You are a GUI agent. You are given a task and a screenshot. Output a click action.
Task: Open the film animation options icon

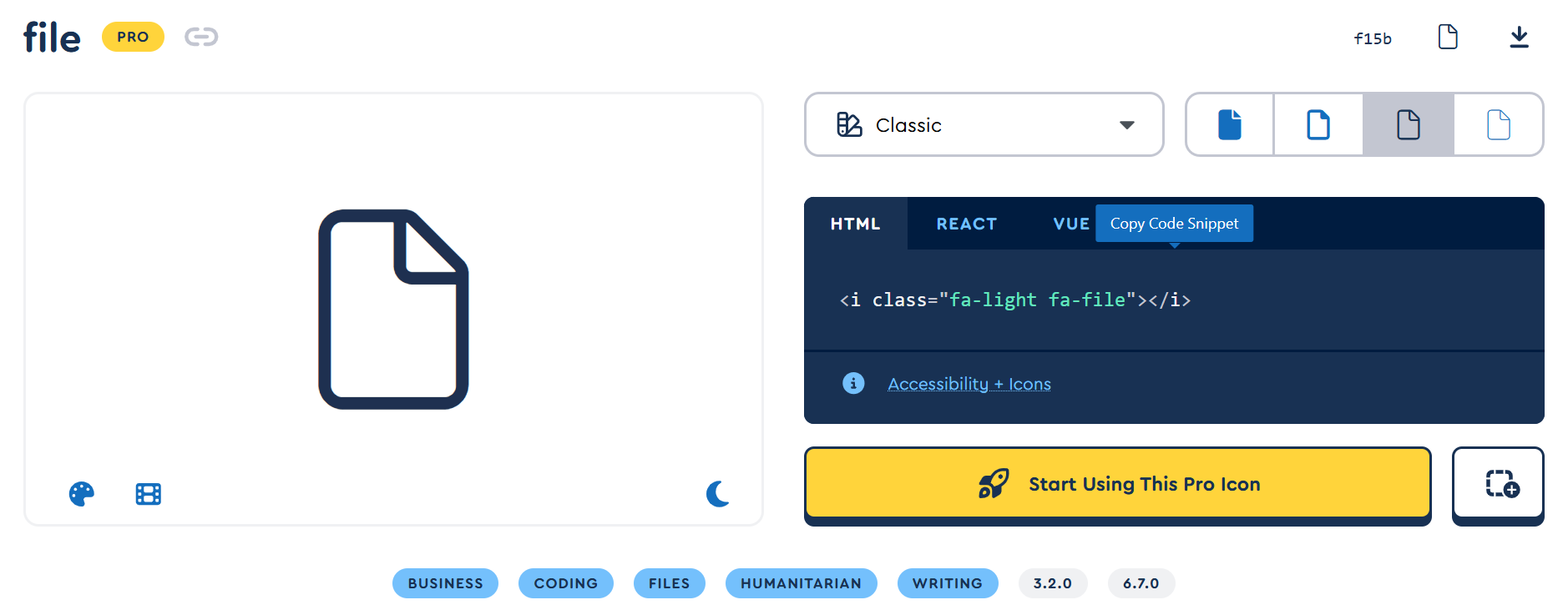pyautogui.click(x=149, y=494)
